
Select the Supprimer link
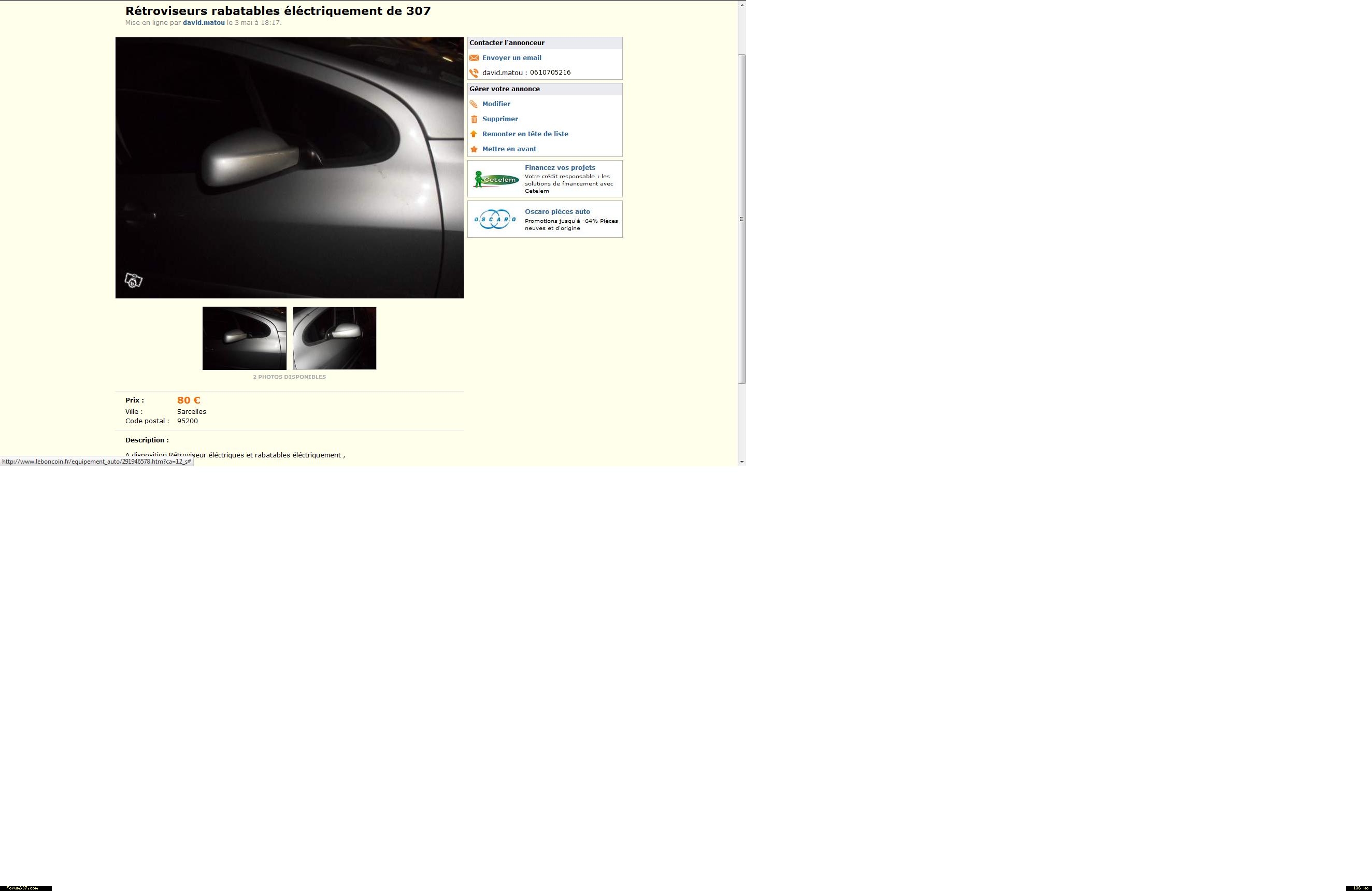[x=500, y=119]
